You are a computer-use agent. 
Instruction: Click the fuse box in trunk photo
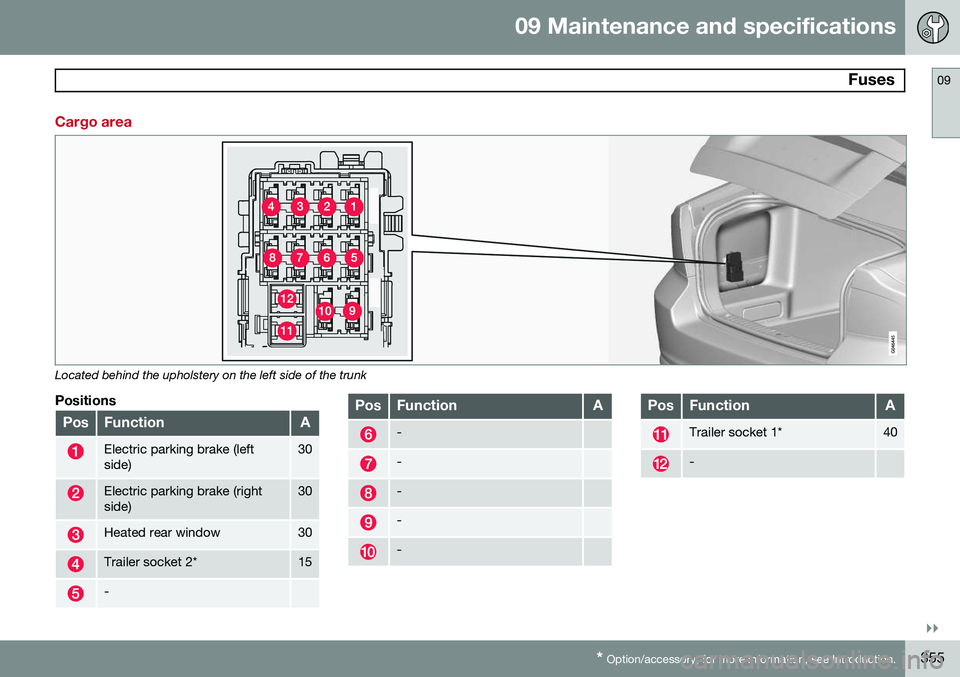pyautogui.click(x=734, y=266)
